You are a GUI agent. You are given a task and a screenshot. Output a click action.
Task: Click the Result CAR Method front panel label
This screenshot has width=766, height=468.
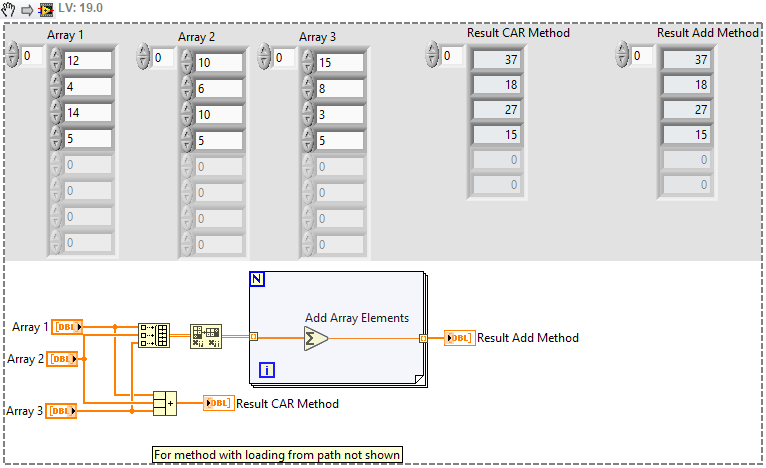518,33
